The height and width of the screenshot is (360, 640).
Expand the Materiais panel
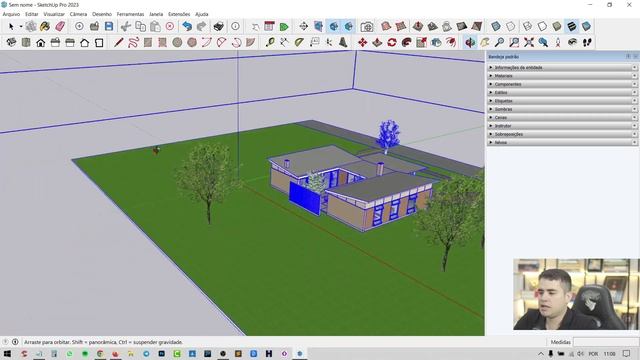tap(562, 76)
